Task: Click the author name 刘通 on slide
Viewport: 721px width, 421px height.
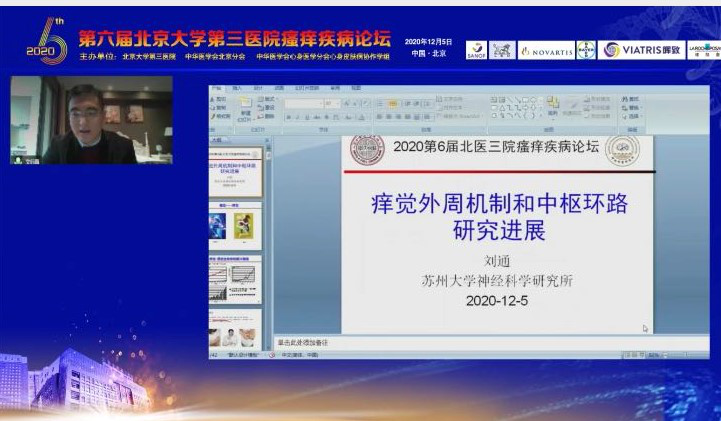Action: (497, 261)
